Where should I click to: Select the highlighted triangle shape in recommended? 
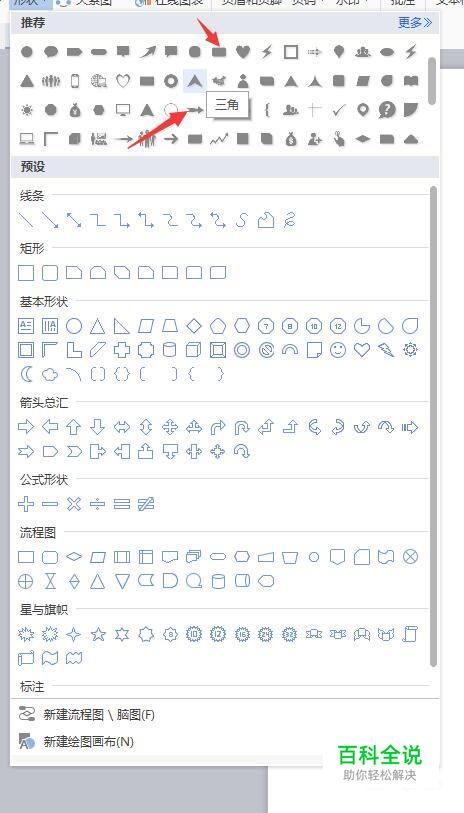(195, 81)
